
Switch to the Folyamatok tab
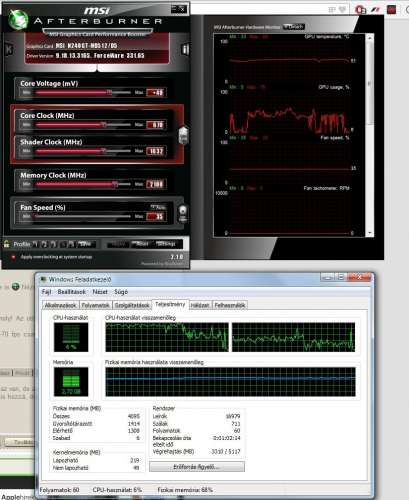[96, 305]
